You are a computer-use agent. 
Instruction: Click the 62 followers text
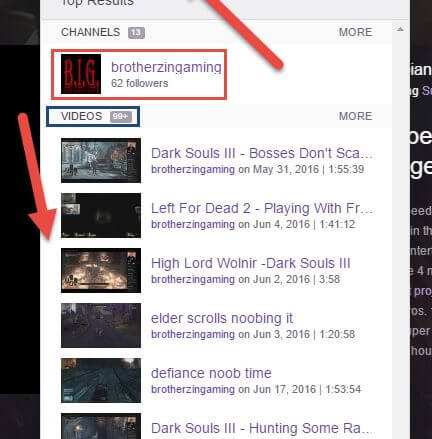[140, 83]
